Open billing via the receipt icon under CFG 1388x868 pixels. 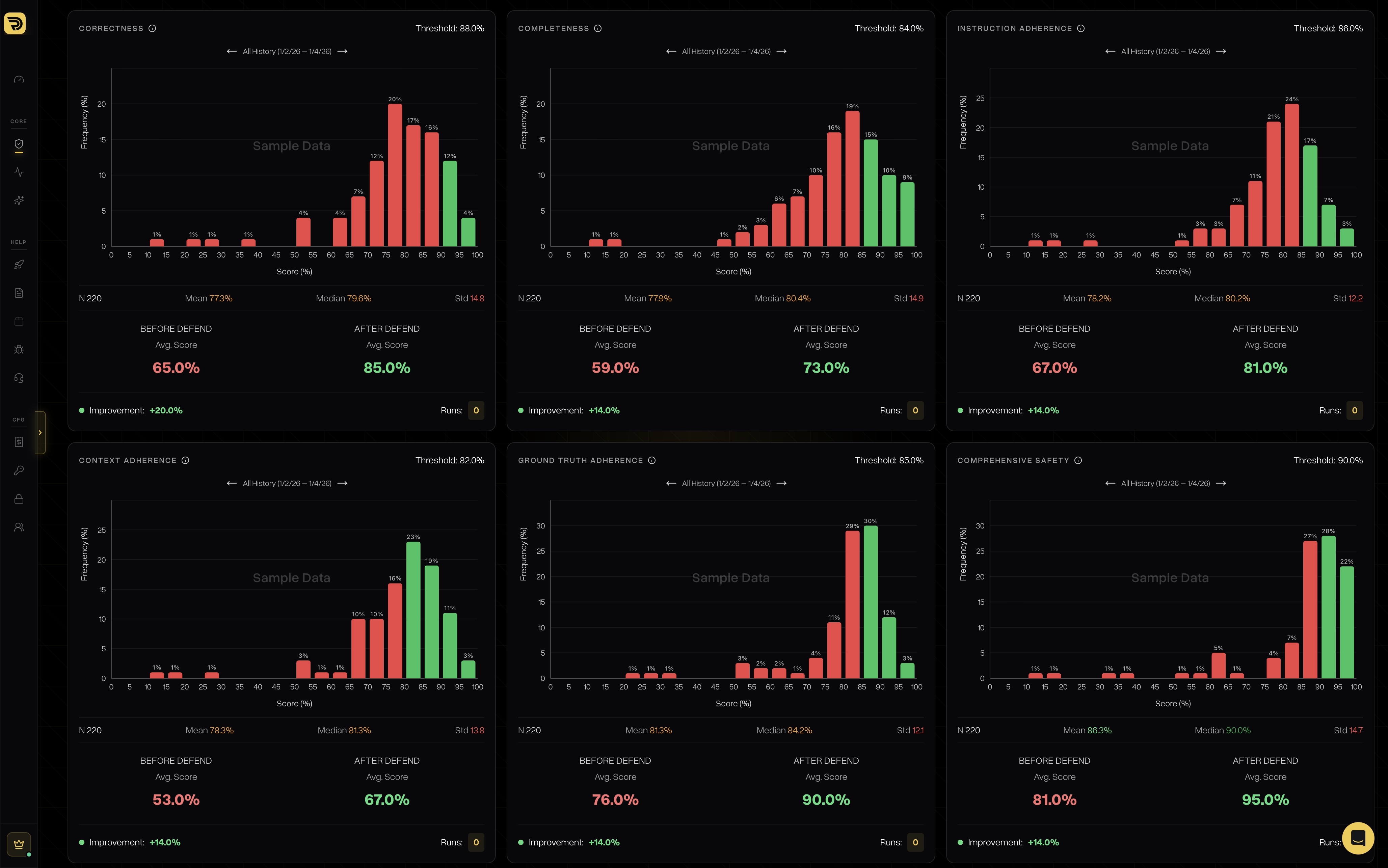pyautogui.click(x=18, y=441)
